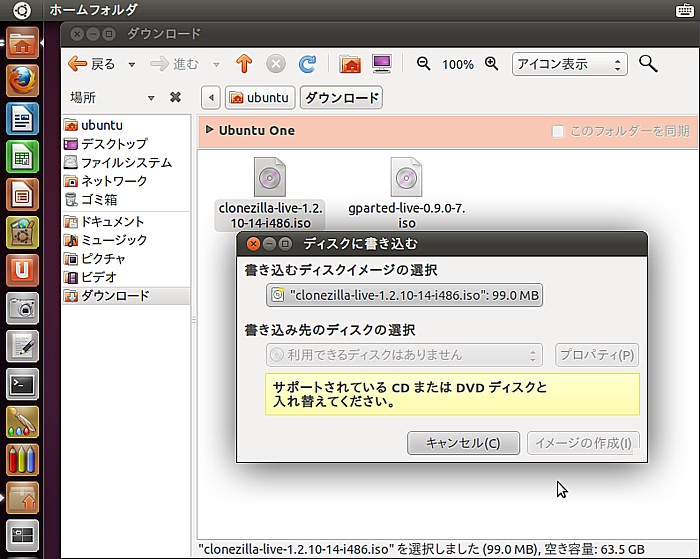Open the アイコン表示 view mode dropdown
The width and height of the screenshot is (700, 559).
pyautogui.click(x=570, y=64)
